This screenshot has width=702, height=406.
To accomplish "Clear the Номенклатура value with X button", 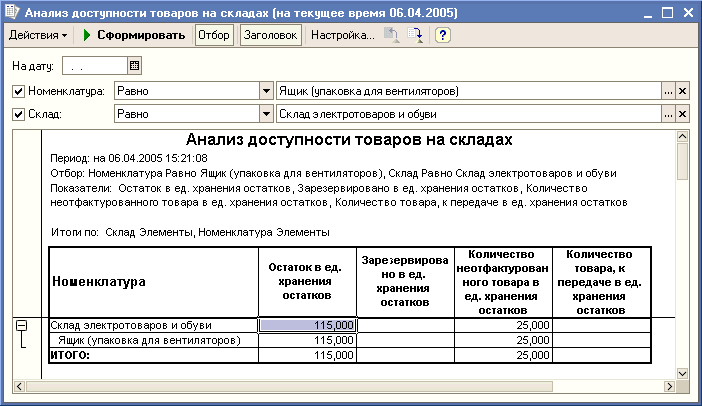I will [x=682, y=92].
